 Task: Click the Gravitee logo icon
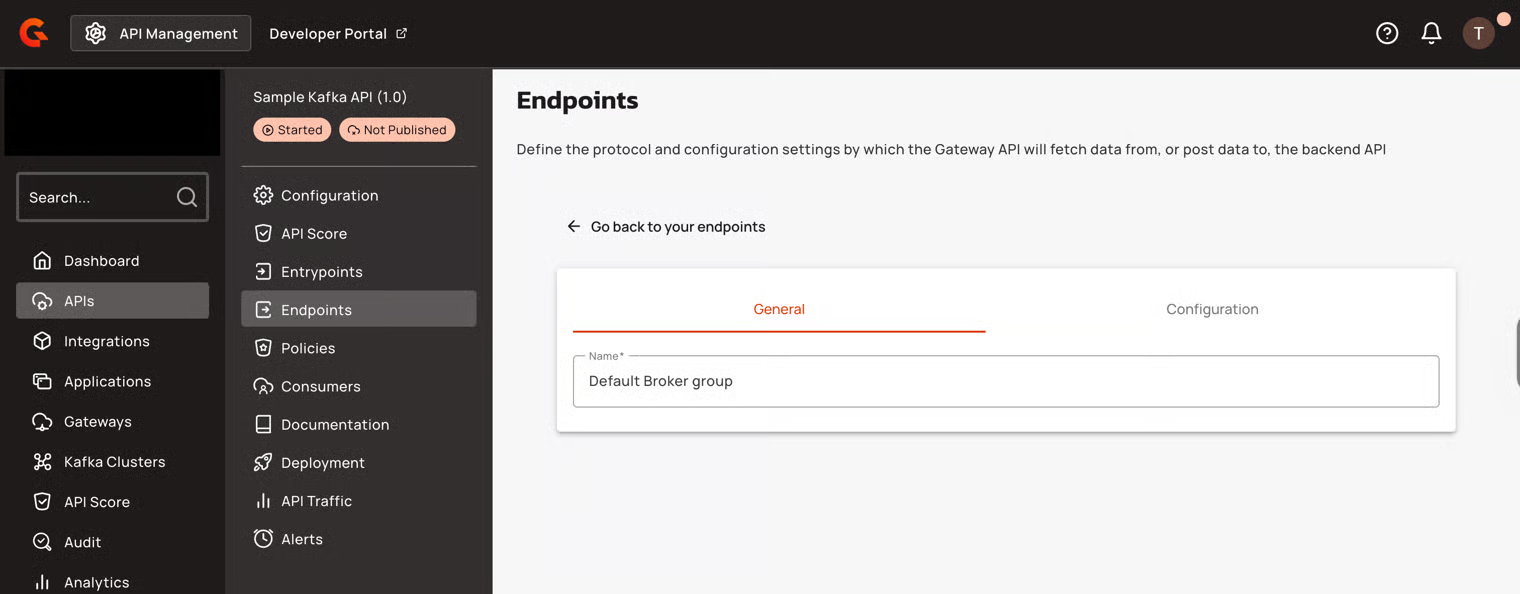coord(34,33)
